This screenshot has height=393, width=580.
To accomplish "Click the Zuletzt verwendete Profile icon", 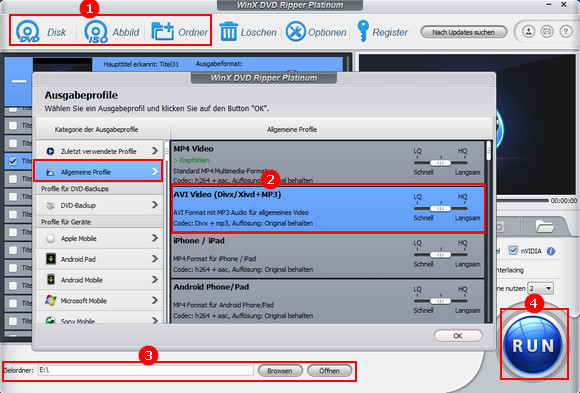I will pyautogui.click(x=51, y=151).
